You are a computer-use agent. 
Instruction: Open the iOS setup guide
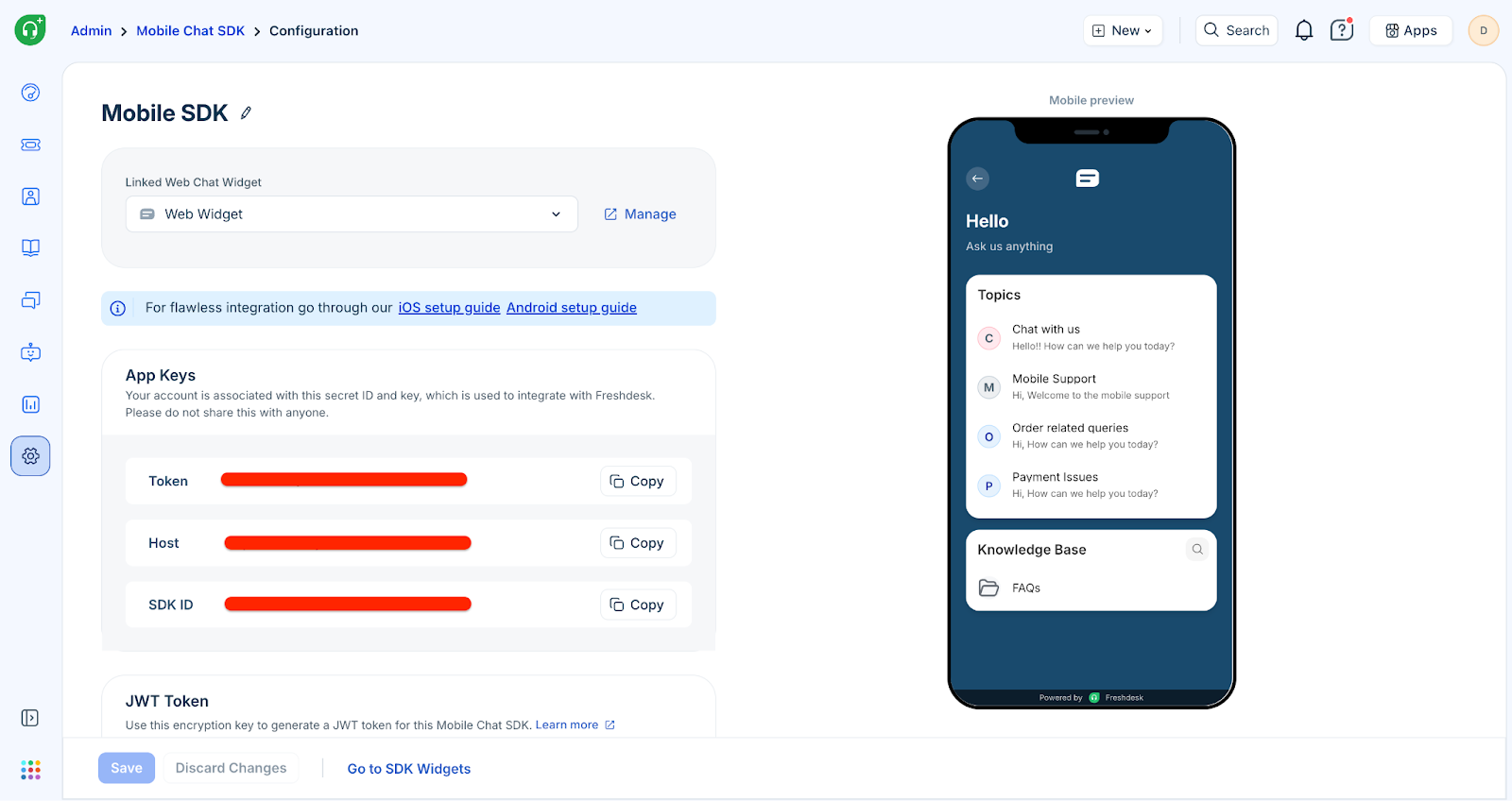click(x=449, y=308)
